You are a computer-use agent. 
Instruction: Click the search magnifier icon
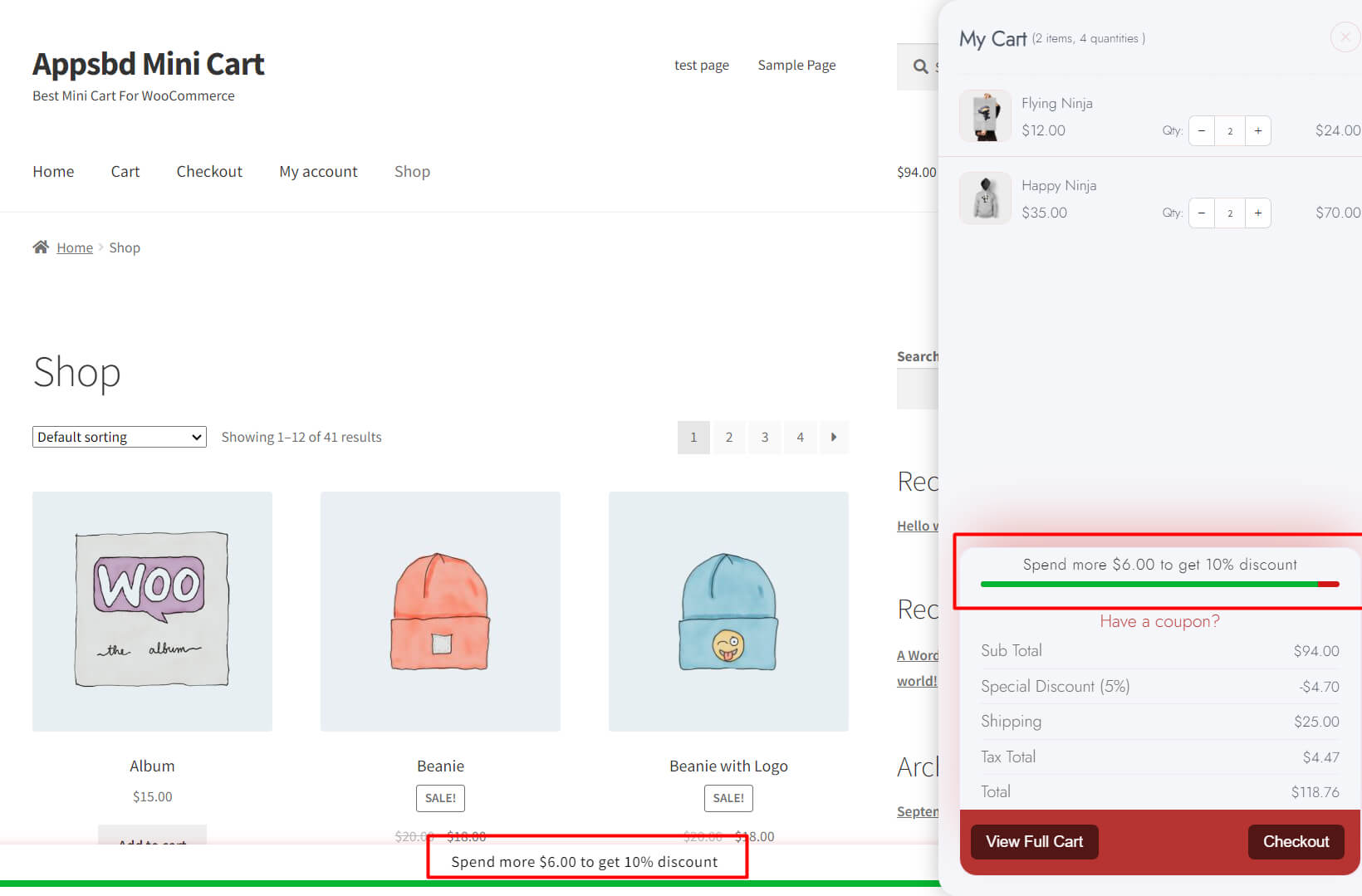point(920,66)
